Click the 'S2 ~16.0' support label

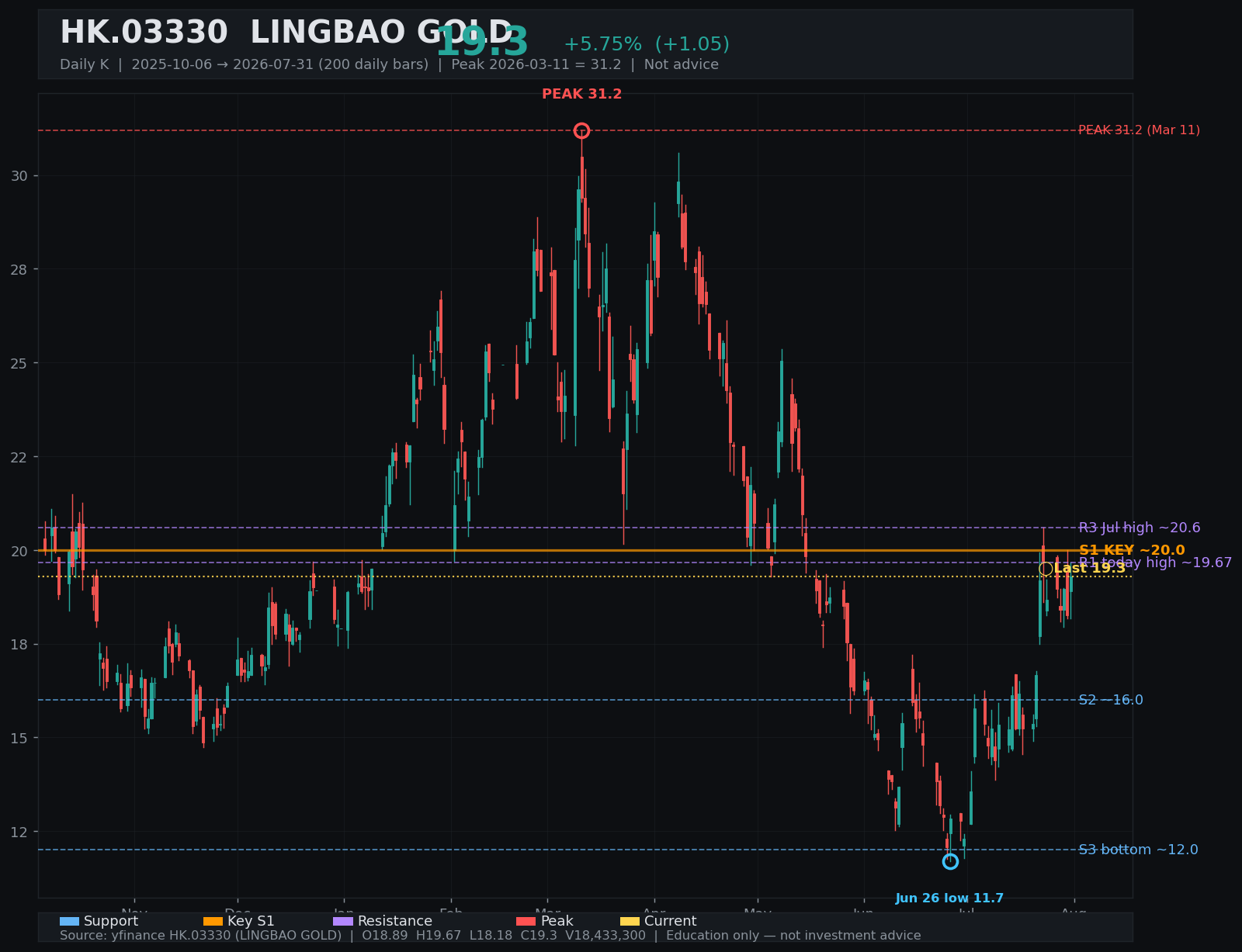[1111, 700]
